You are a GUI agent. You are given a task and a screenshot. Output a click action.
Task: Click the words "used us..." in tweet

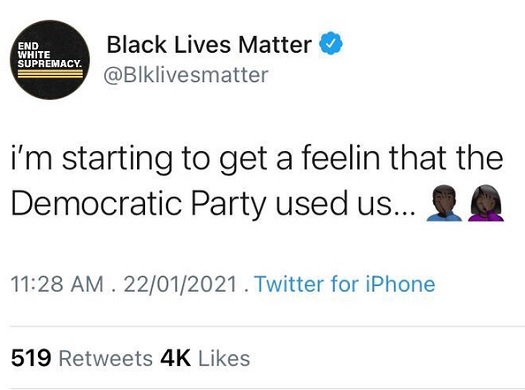point(346,204)
